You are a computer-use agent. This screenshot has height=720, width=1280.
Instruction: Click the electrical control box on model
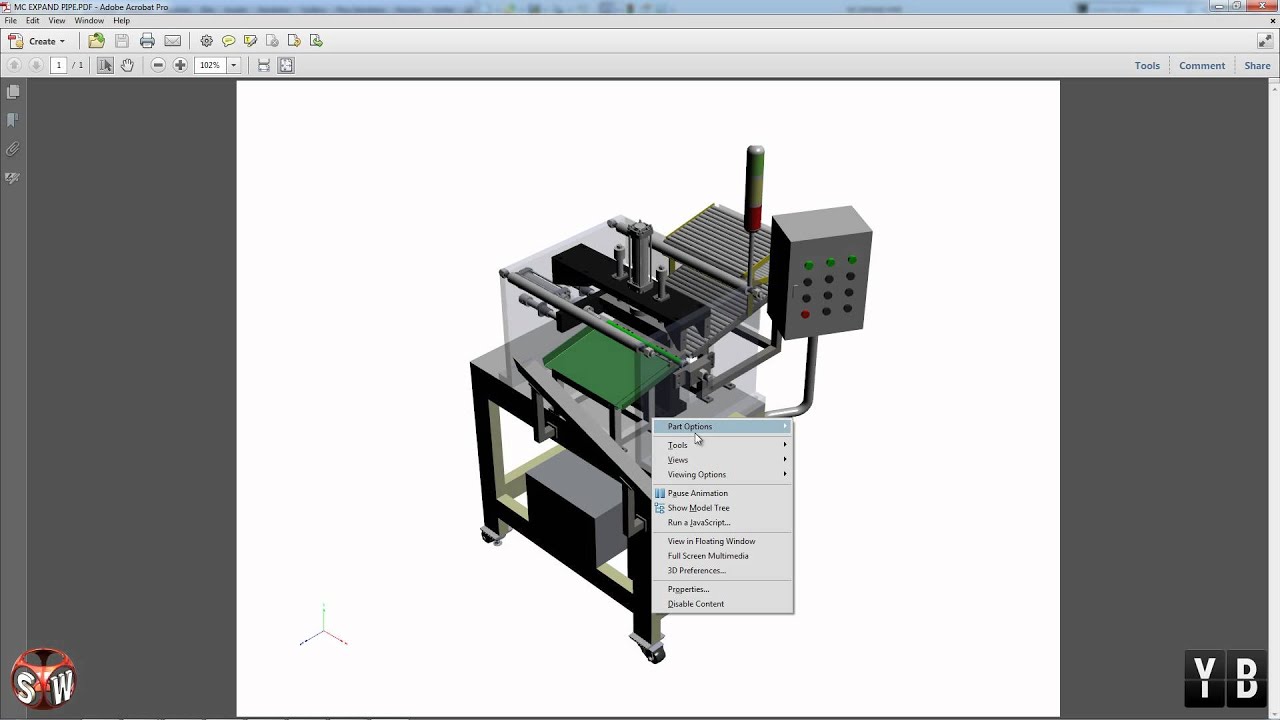820,272
